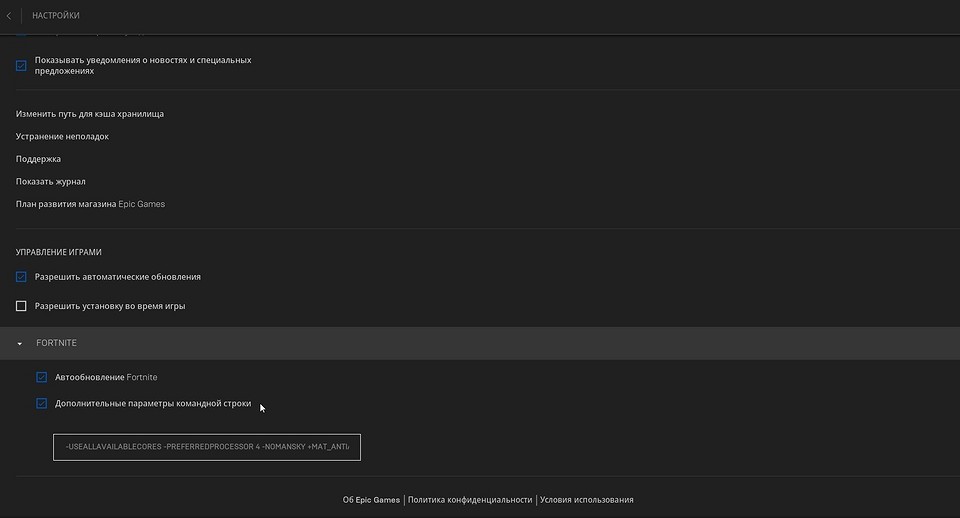Viewport: 960px width, 518px height.
Task: Click the НАСТРОЙКИ page title
Action: coord(56,16)
